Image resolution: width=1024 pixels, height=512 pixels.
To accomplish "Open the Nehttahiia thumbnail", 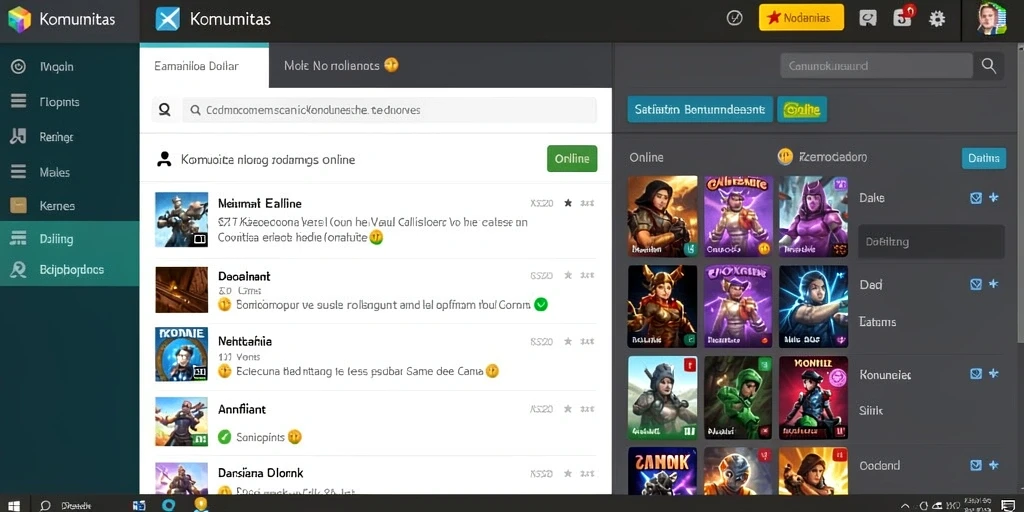I will (x=182, y=354).
